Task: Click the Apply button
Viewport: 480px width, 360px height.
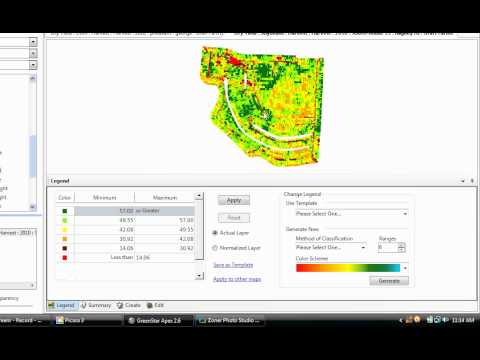Action: click(234, 200)
